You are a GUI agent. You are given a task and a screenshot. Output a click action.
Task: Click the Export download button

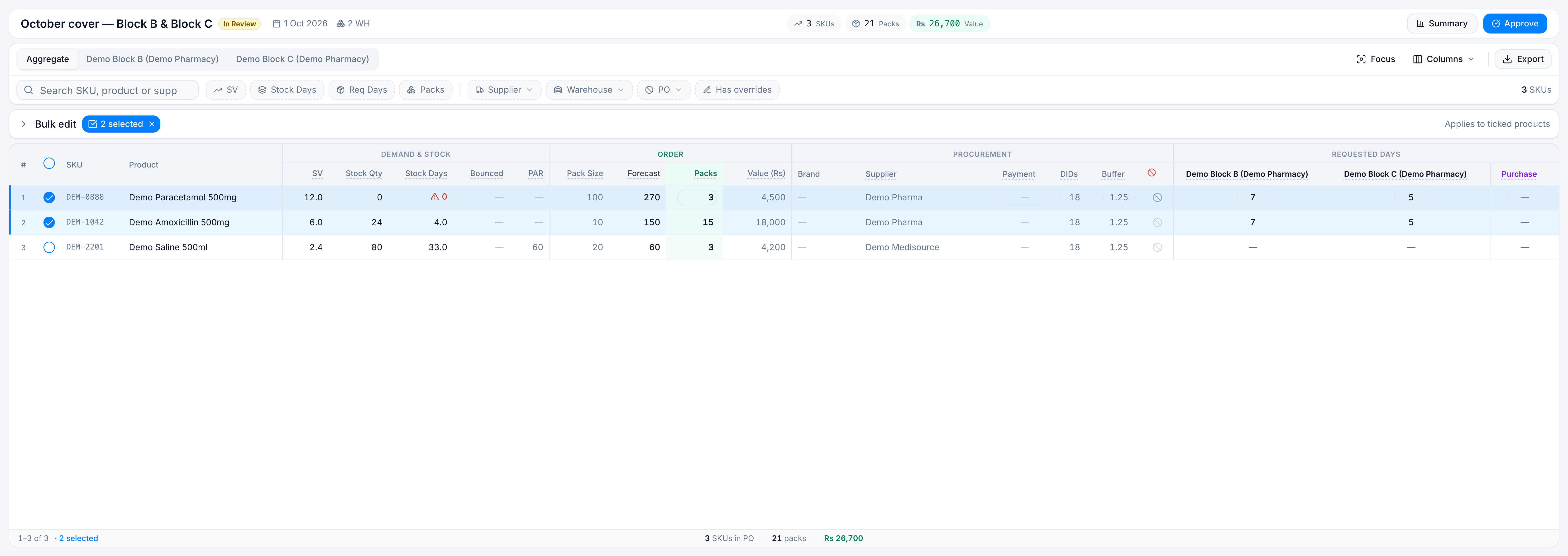point(1522,59)
